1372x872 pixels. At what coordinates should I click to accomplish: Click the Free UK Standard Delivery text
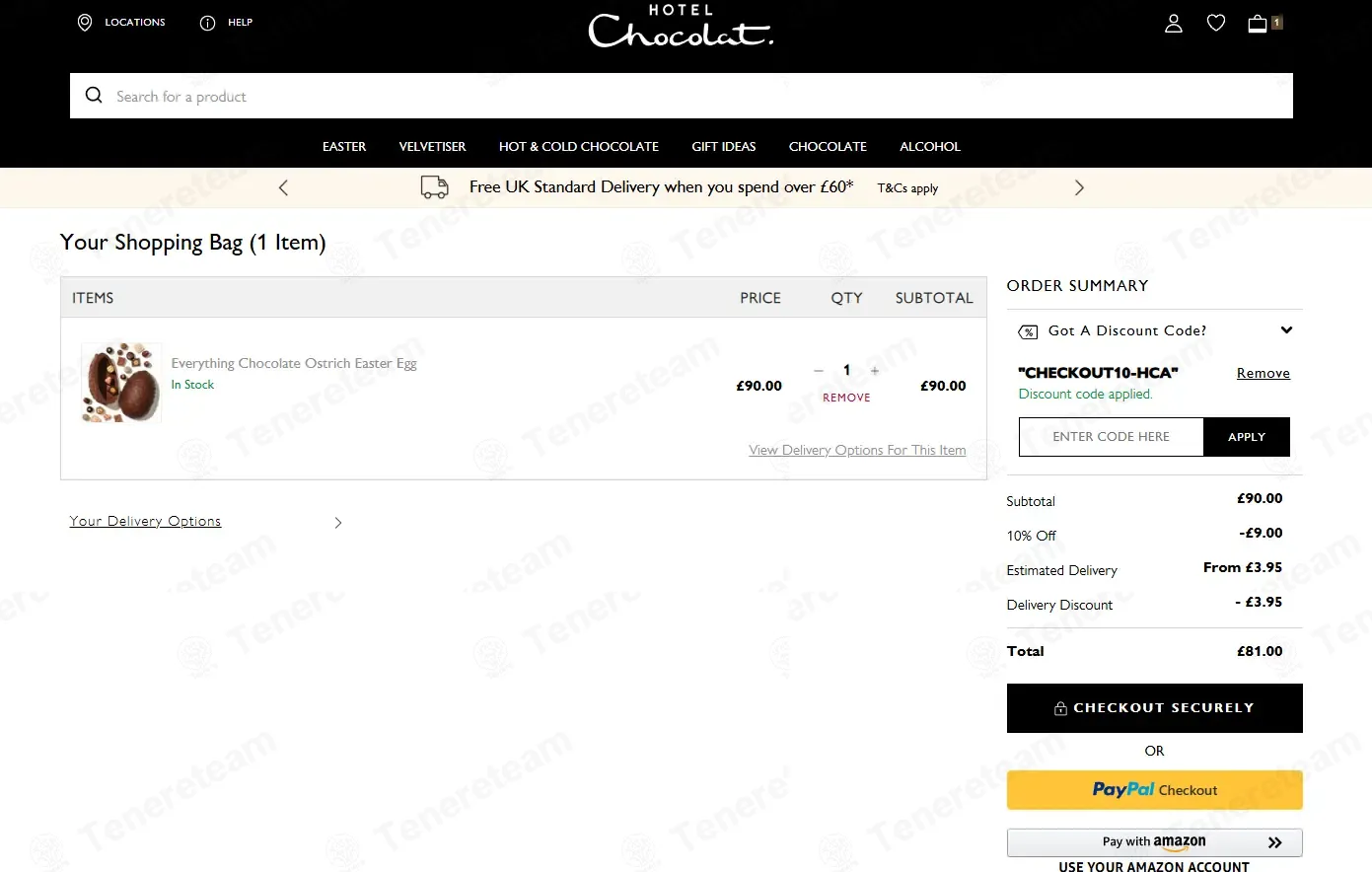point(661,186)
